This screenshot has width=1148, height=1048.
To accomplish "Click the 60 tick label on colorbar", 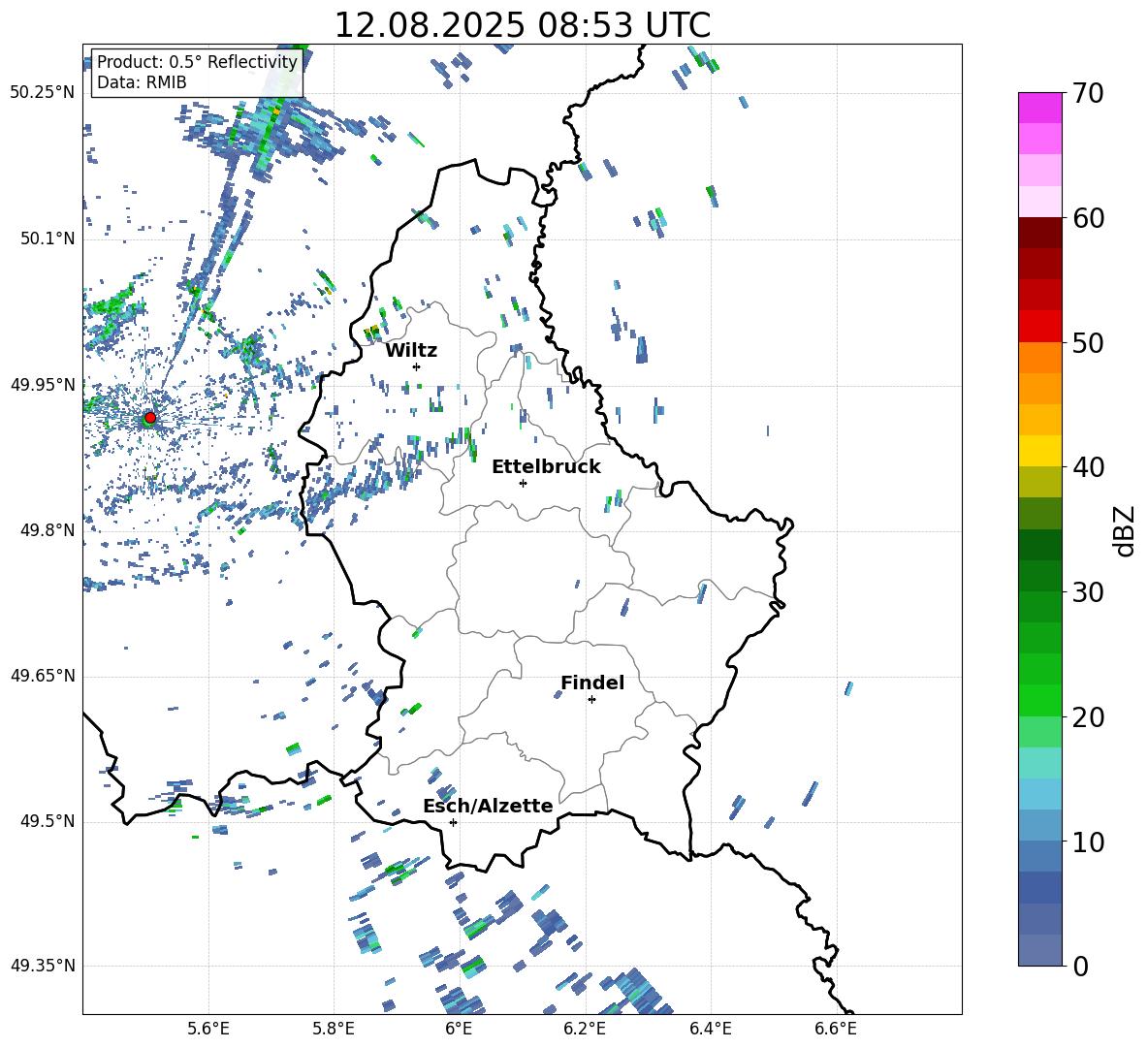I will [1088, 218].
